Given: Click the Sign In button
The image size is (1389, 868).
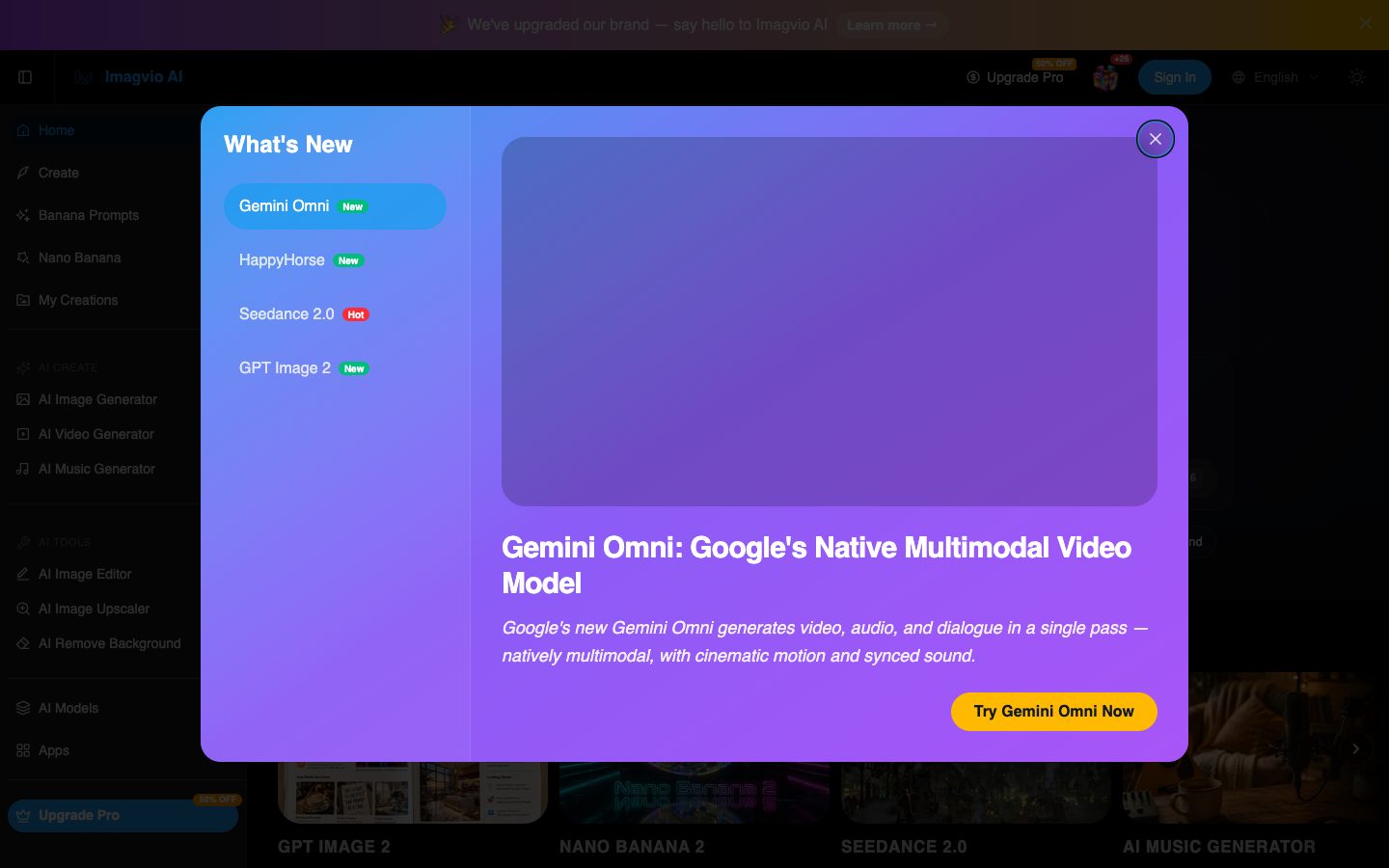Looking at the screenshot, I should tap(1174, 77).
